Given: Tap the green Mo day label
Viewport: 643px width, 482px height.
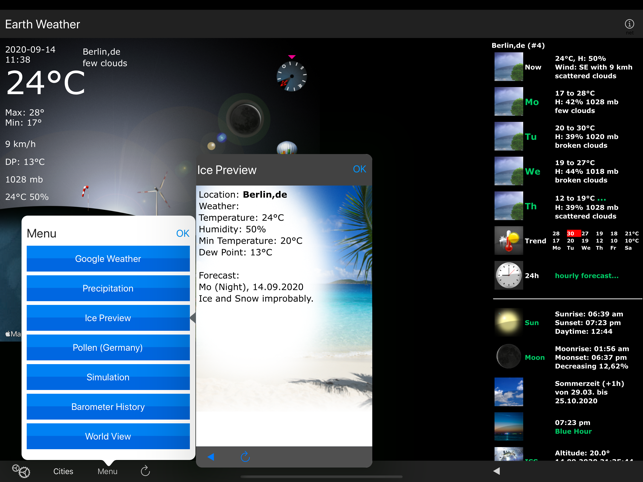Looking at the screenshot, I should pyautogui.click(x=532, y=102).
